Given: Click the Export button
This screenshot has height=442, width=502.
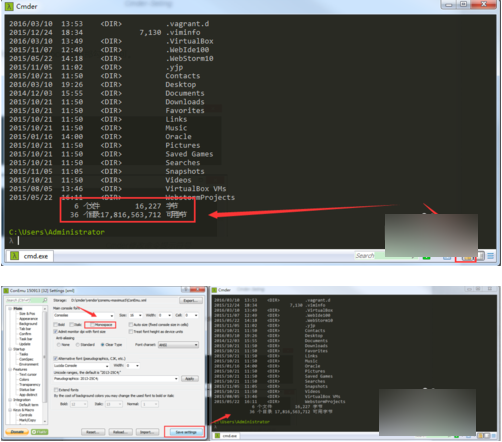Looking at the screenshot, I should 191,300.
